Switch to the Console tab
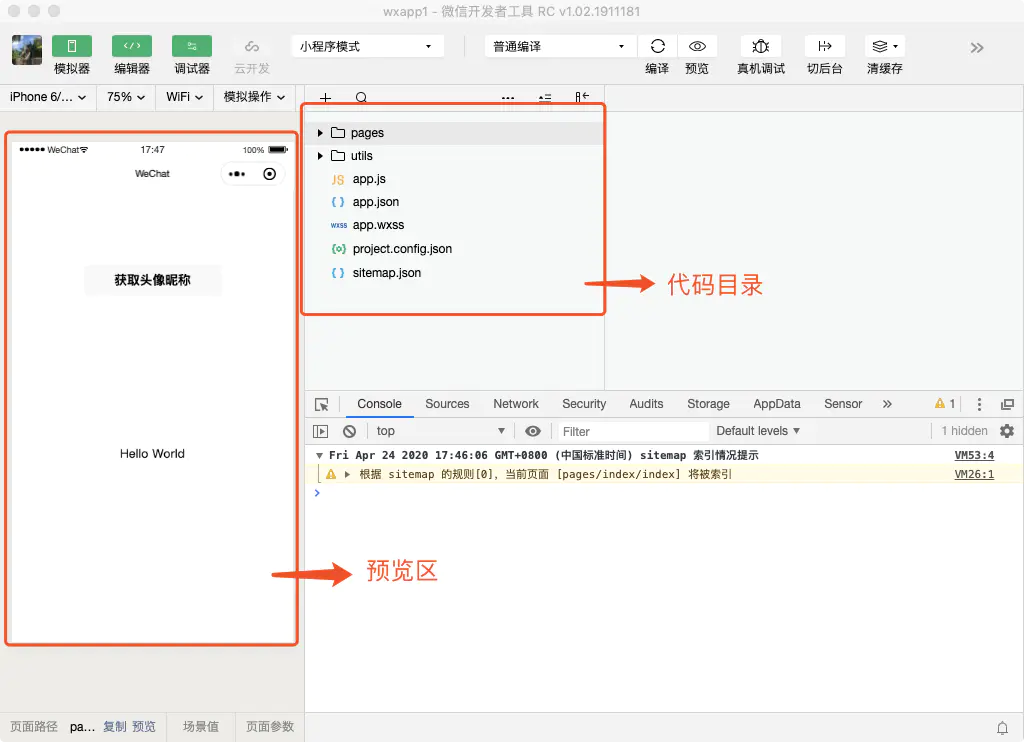The width and height of the screenshot is (1024, 742). coord(379,404)
